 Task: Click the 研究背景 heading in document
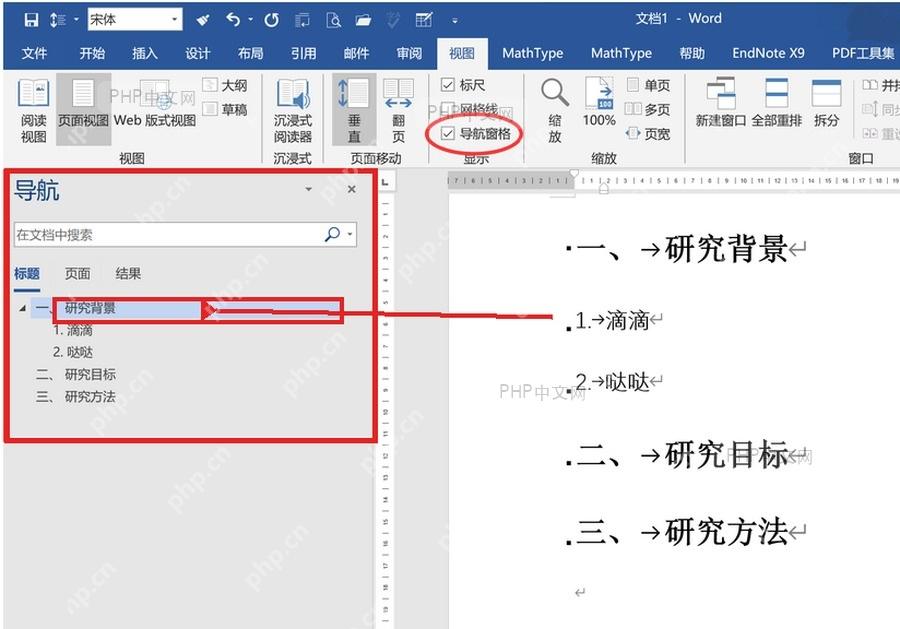pyautogui.click(x=726, y=249)
